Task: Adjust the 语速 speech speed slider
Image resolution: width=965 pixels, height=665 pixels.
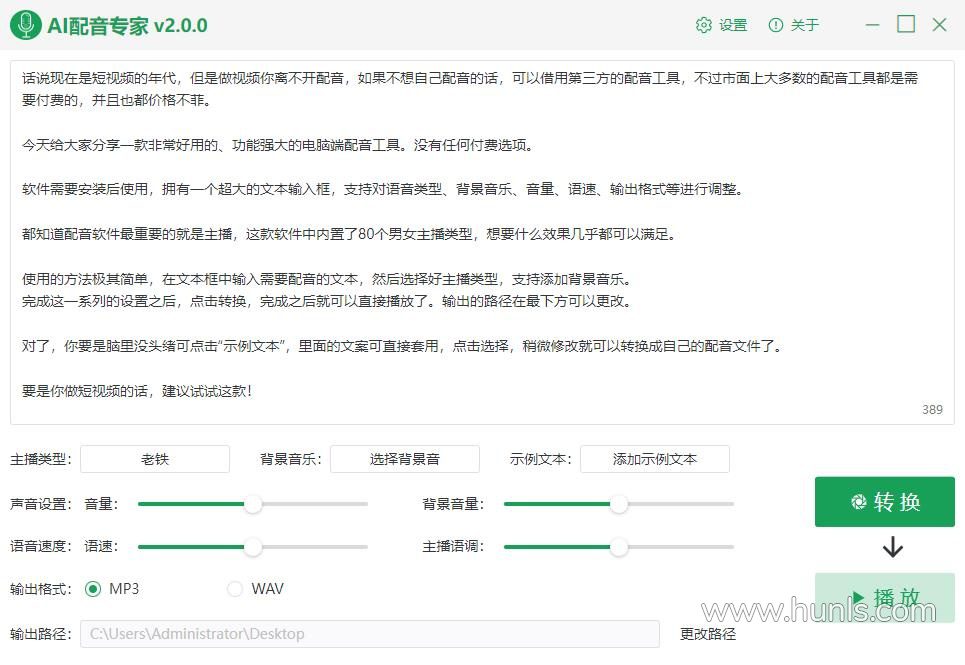Action: pyautogui.click(x=252, y=546)
